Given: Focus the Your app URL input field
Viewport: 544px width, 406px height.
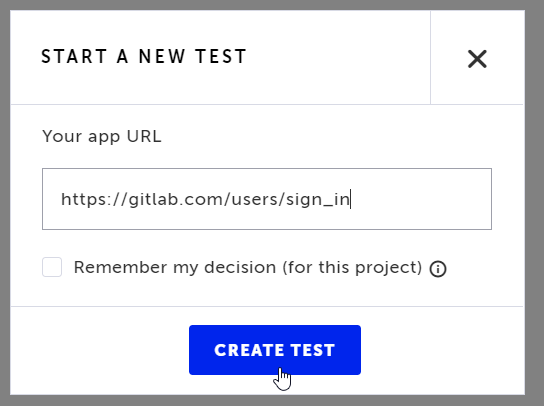Looking at the screenshot, I should tap(267, 199).
